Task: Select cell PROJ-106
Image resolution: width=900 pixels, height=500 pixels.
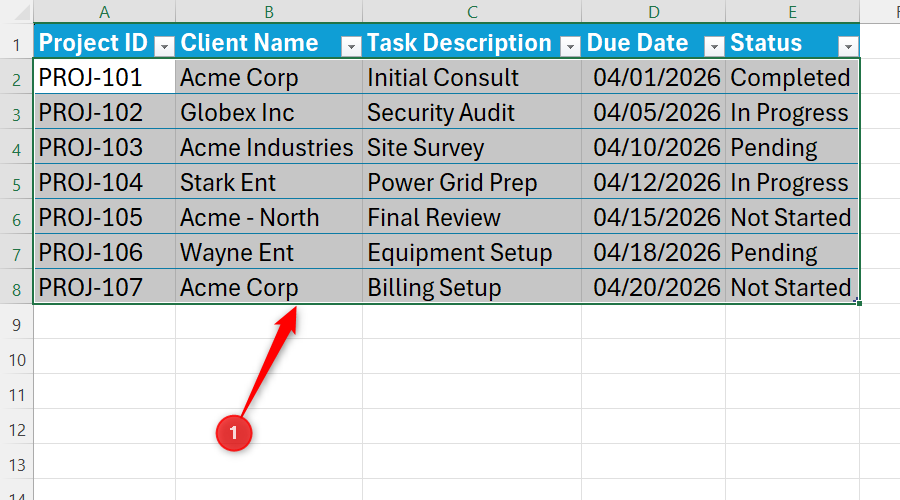Action: 104,251
